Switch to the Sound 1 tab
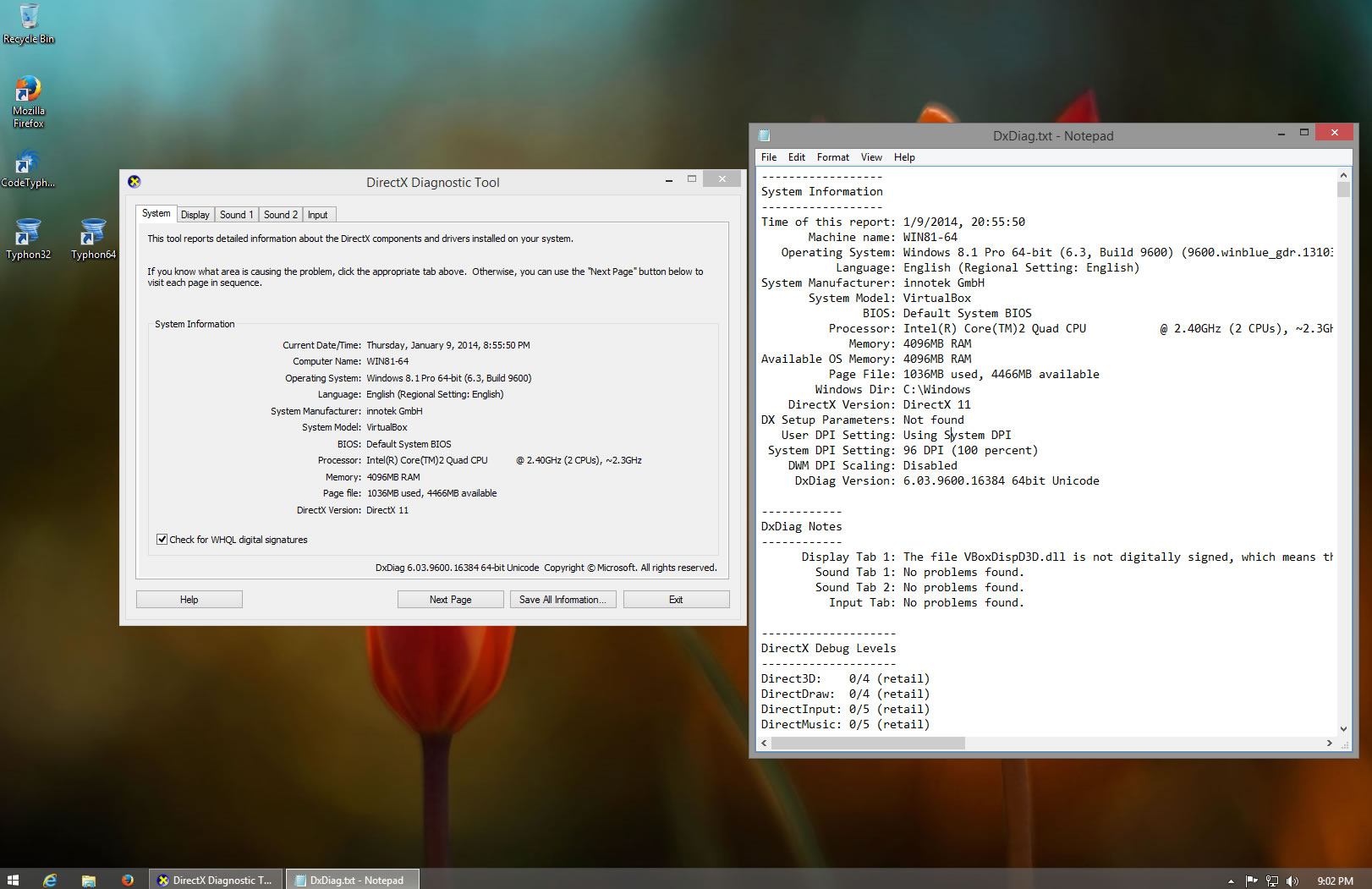This screenshot has height=889, width=1372. (x=236, y=215)
